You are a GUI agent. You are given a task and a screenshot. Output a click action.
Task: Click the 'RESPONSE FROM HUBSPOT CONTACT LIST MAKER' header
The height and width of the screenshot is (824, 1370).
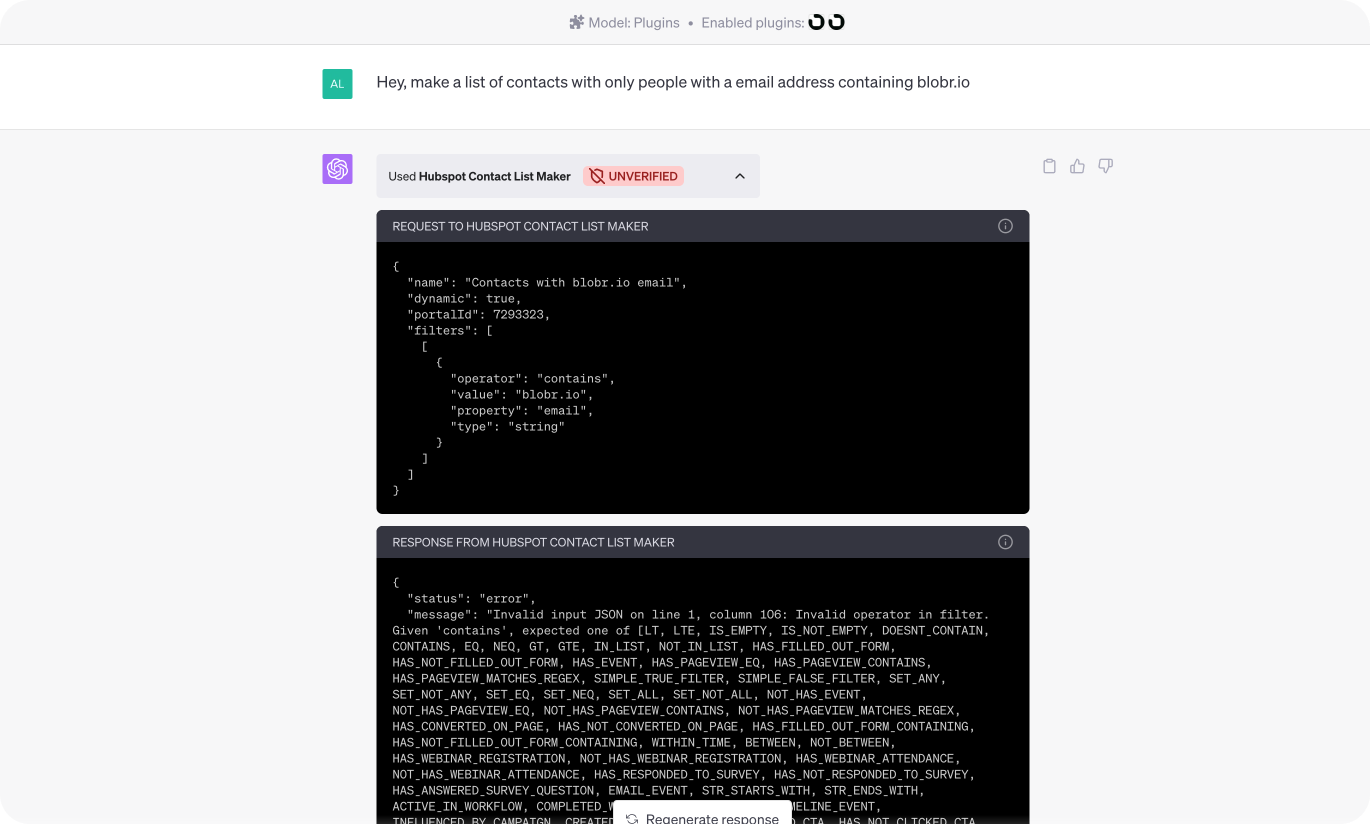coord(533,542)
